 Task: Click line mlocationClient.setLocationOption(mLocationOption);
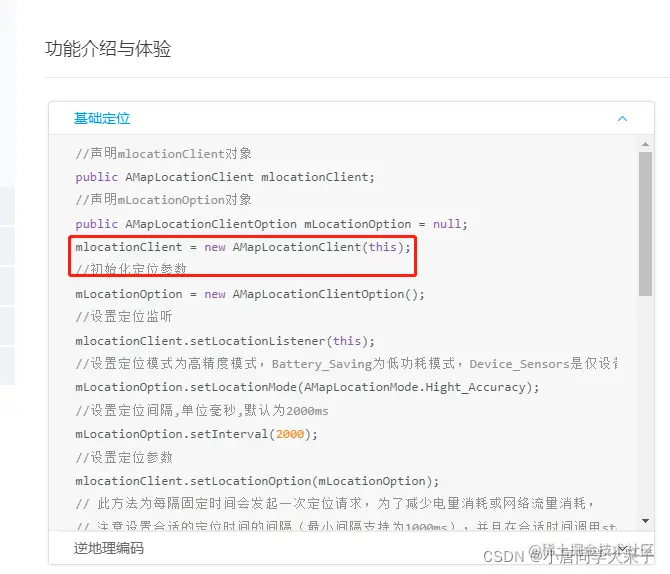257,481
